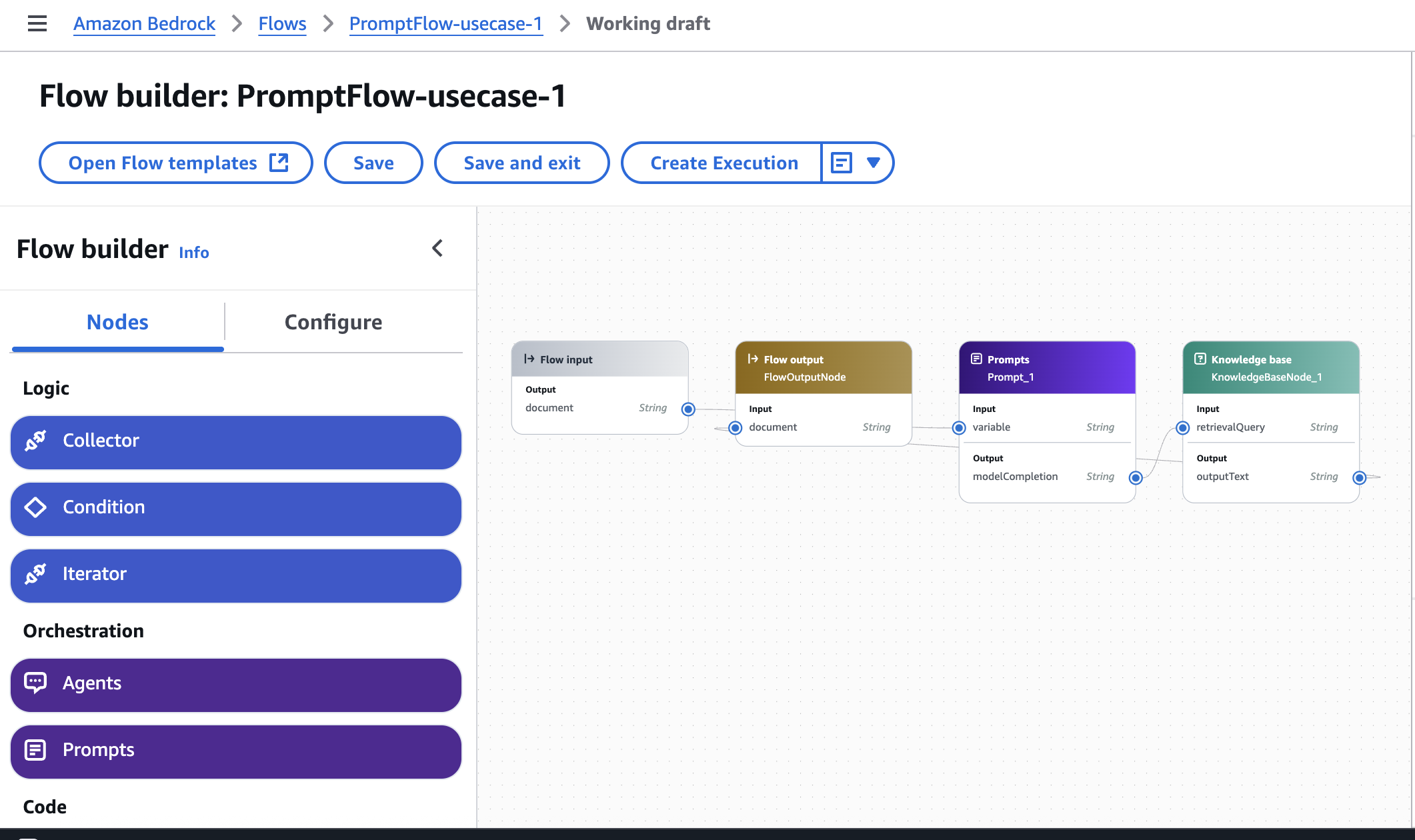Screen dimensions: 1415x840
Task: Click the execution panel icon next to Create Execution
Action: click(841, 163)
